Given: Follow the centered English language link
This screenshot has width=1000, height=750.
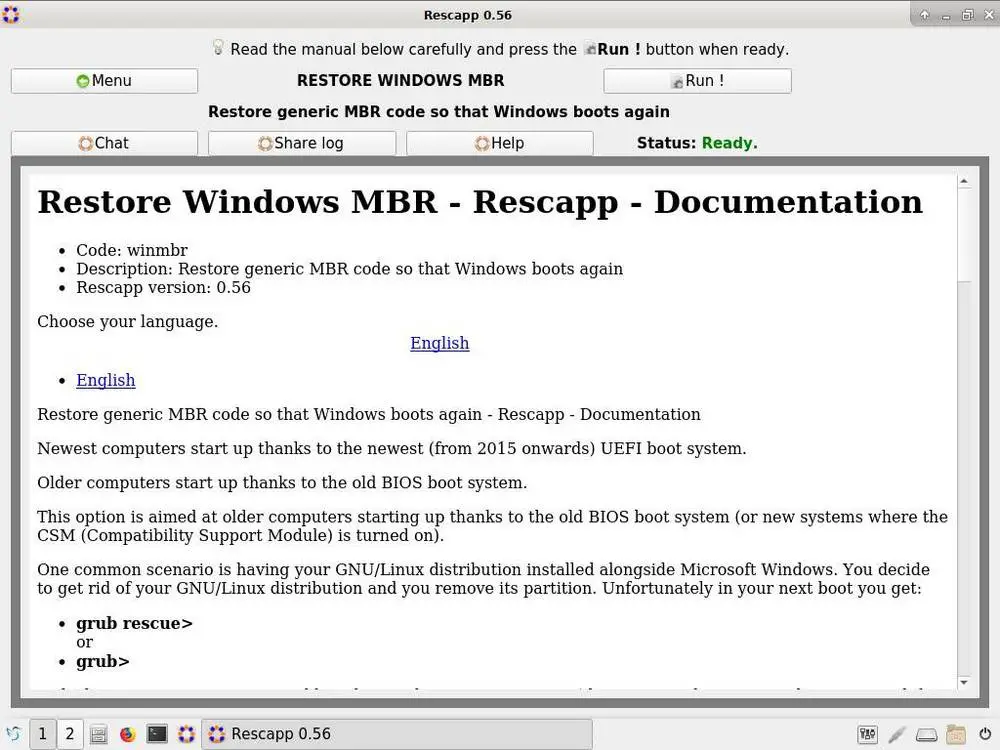Looking at the screenshot, I should [x=439, y=343].
